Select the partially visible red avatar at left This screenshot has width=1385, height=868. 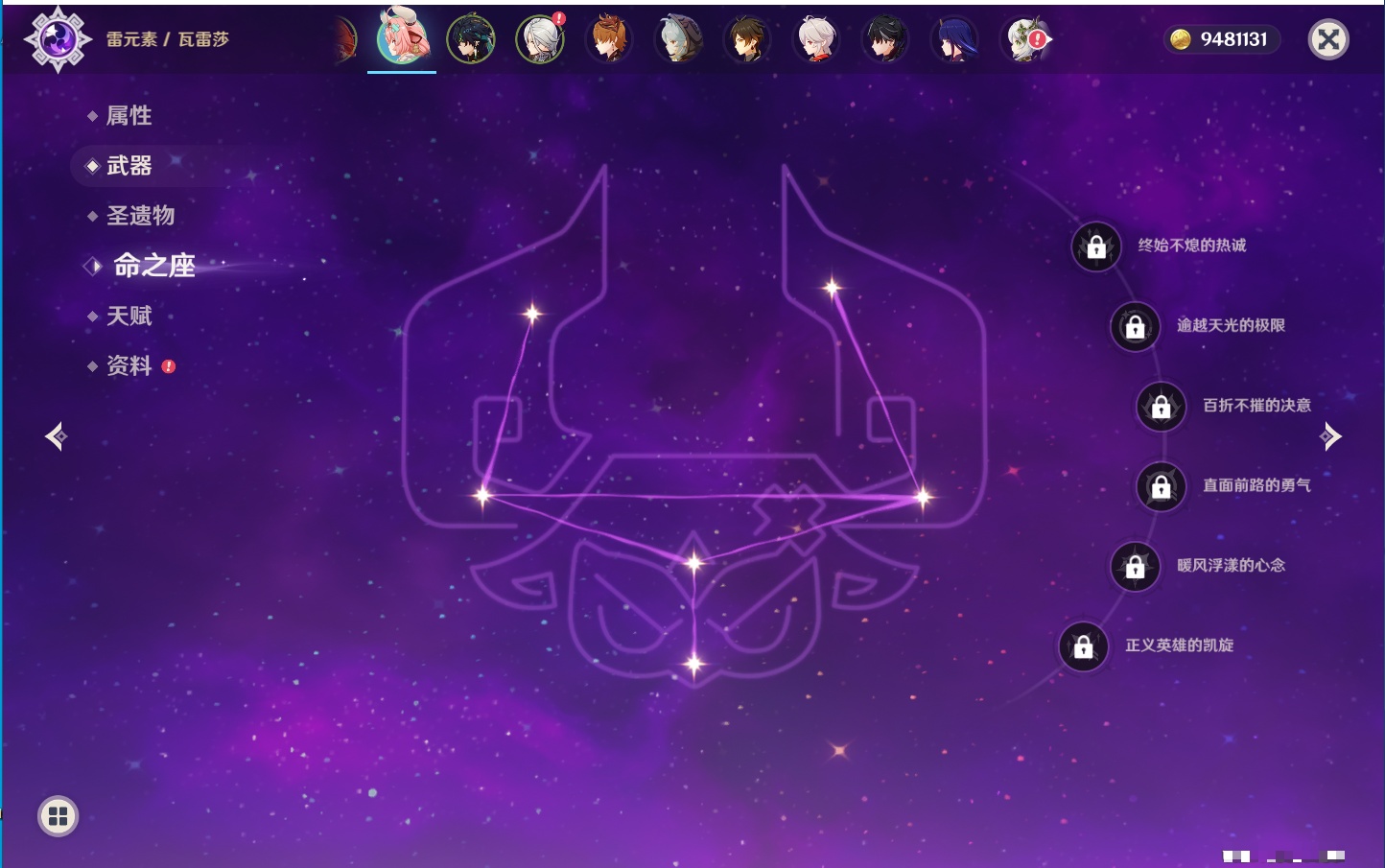pyautogui.click(x=346, y=39)
